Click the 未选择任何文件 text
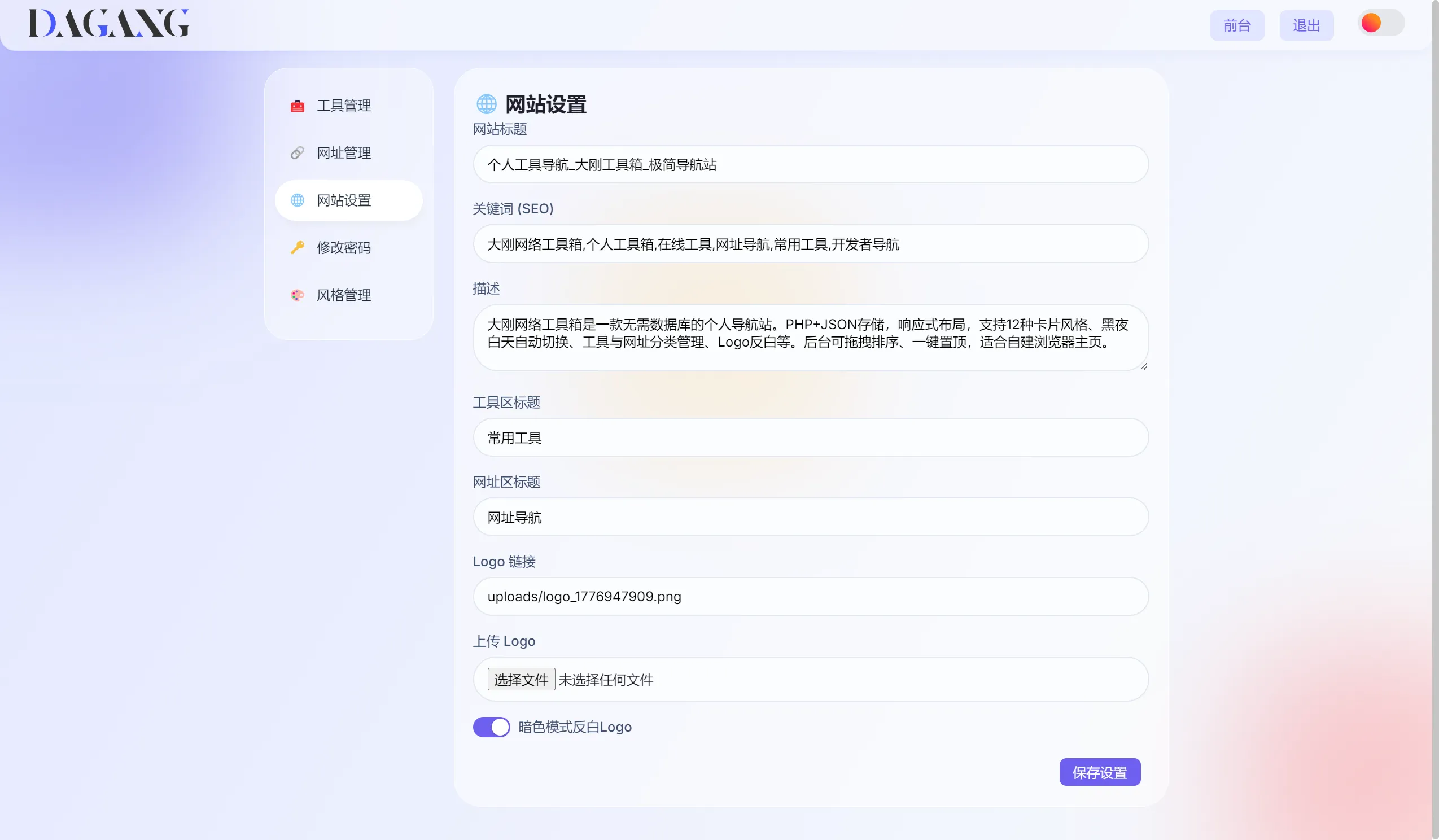Image resolution: width=1439 pixels, height=840 pixels. tap(606, 680)
